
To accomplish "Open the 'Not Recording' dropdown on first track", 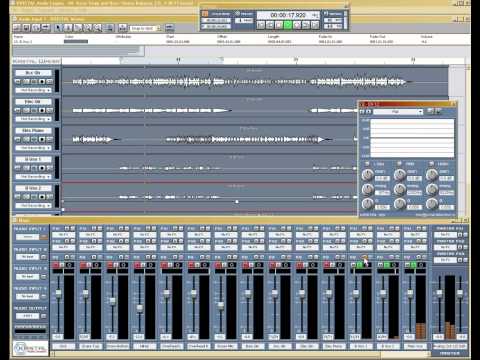I will click(33, 90).
